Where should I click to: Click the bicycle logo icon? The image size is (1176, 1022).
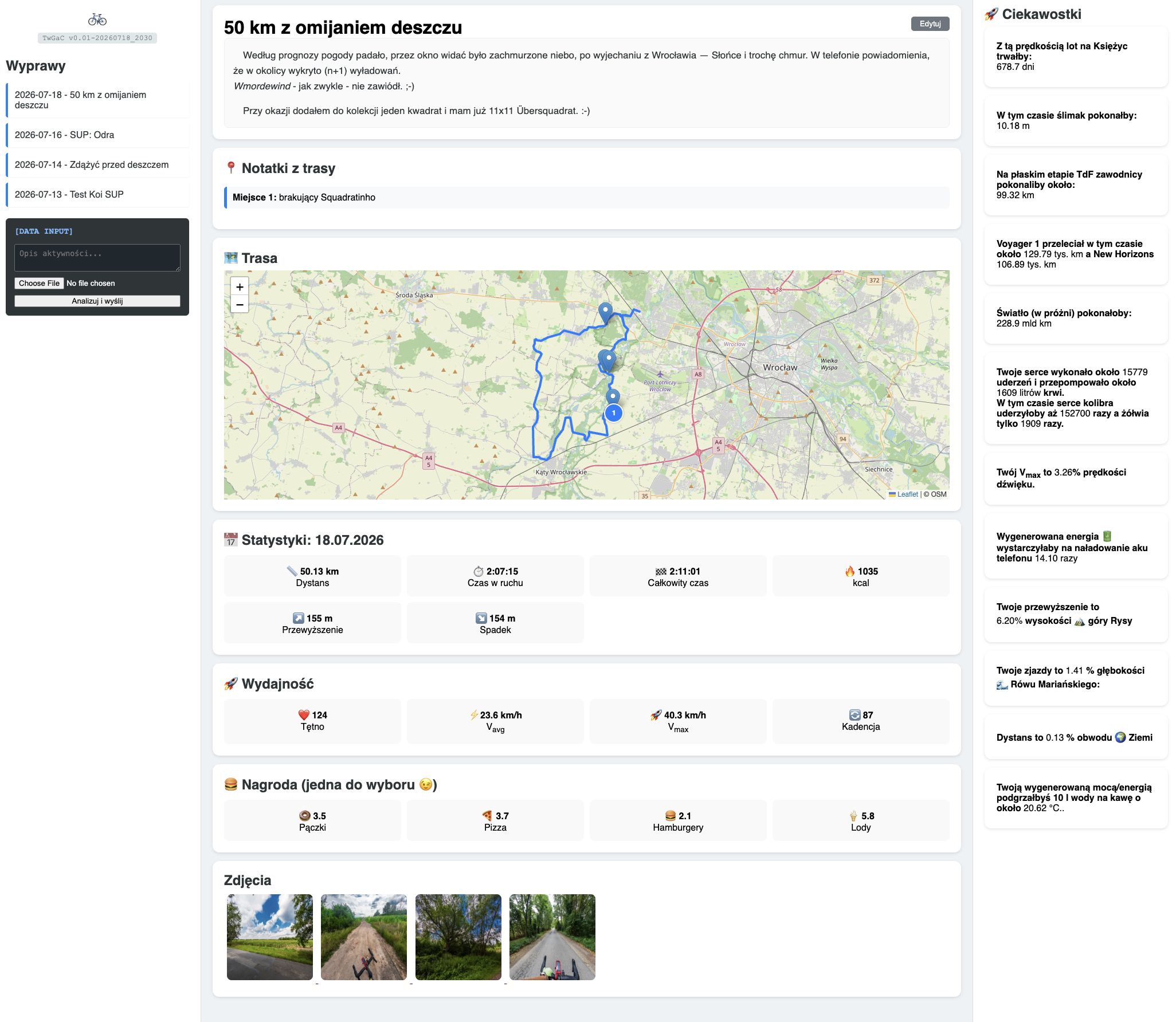point(97,20)
